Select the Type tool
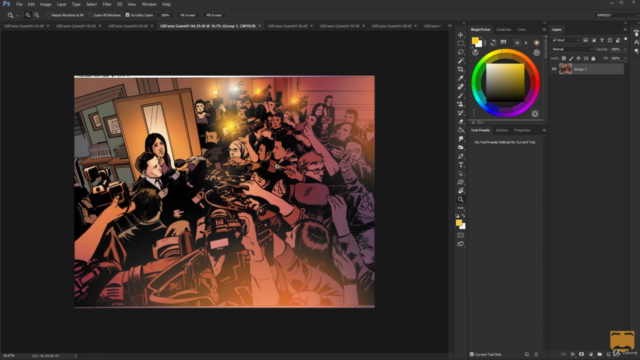Screen dimensions: 640x360 point(460,165)
